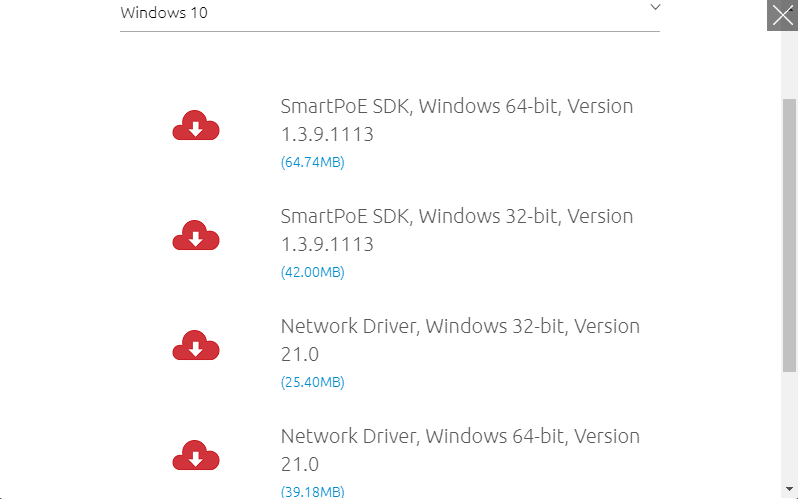
Task: Expand OS selector with chevron arrow
Action: 655,7
